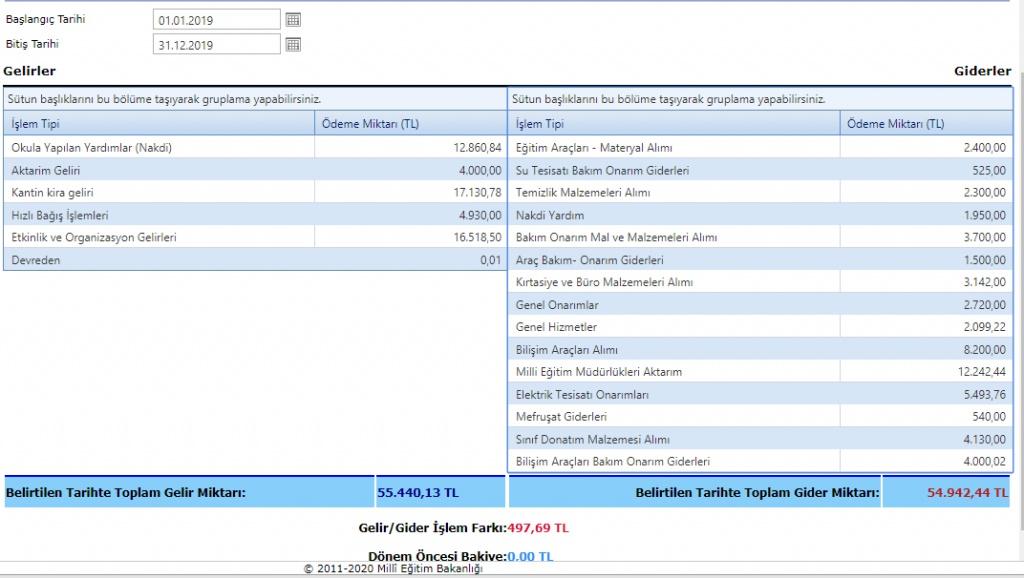Select 'Etkinlik ve Organizasyon Gelirleri' row

(x=255, y=237)
